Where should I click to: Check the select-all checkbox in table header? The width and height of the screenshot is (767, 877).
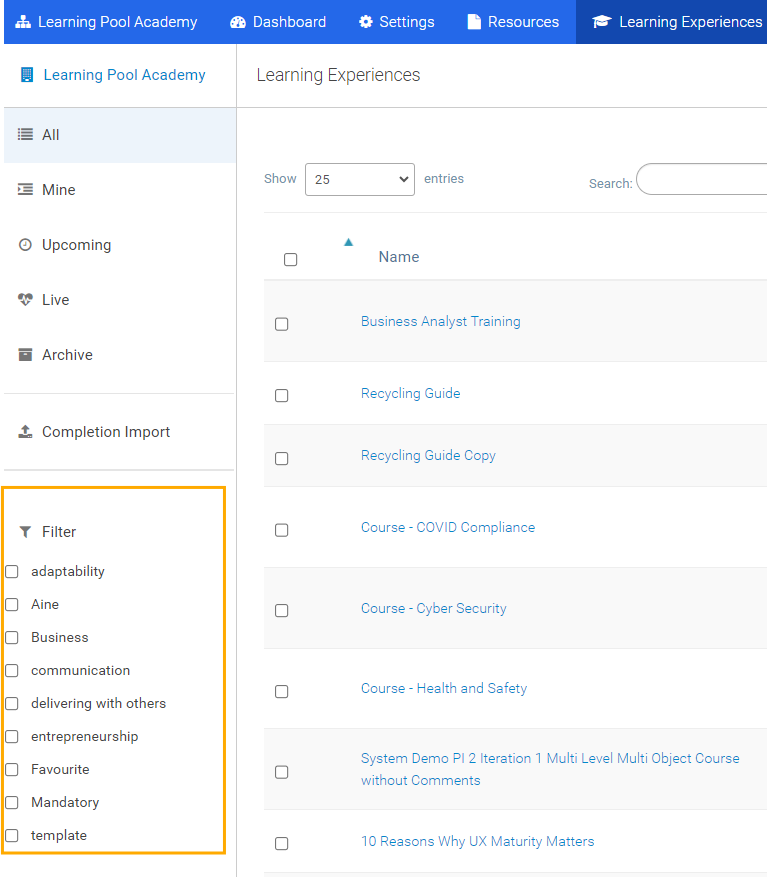[291, 260]
